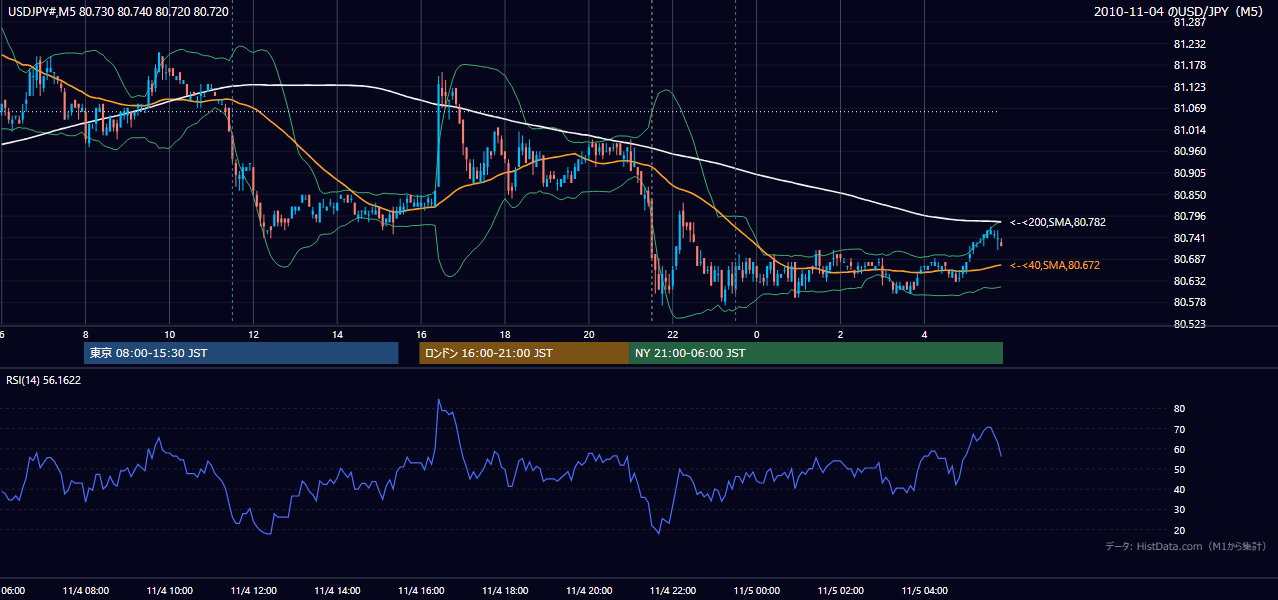Click hour label 22 under the price chart
1278x600 pixels.
click(673, 335)
